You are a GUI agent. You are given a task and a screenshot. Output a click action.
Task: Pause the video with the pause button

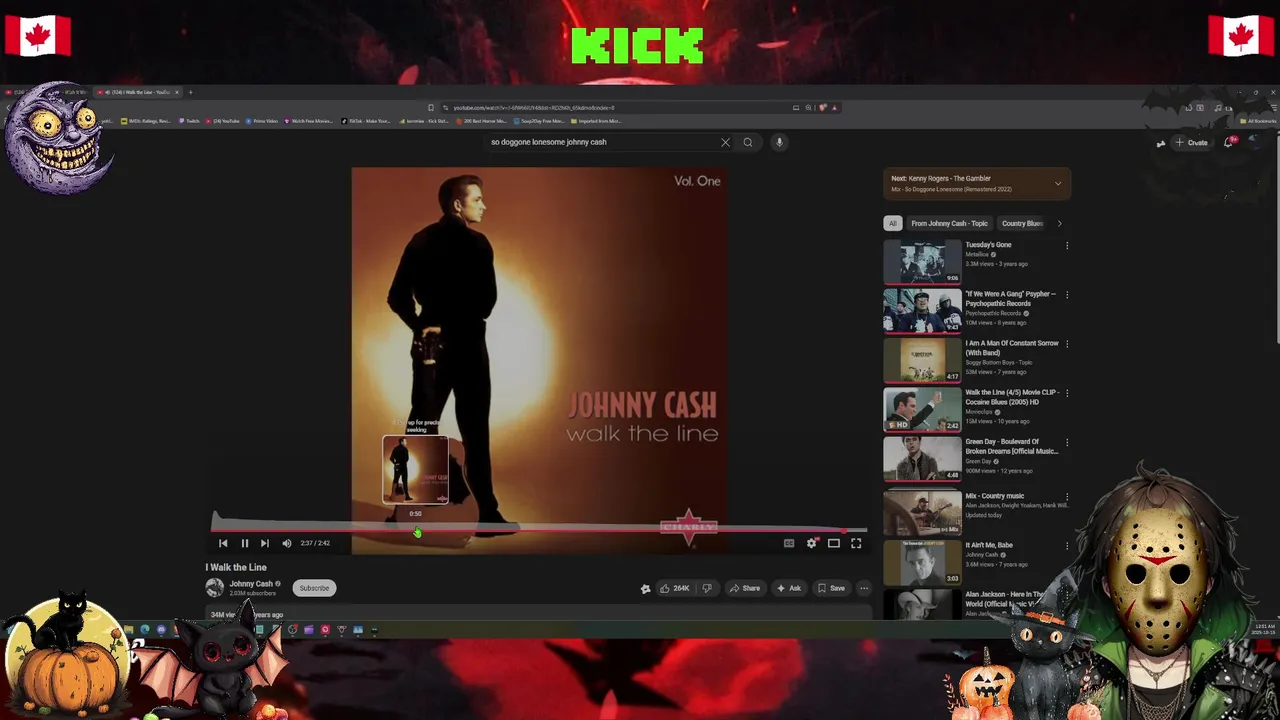[244, 543]
